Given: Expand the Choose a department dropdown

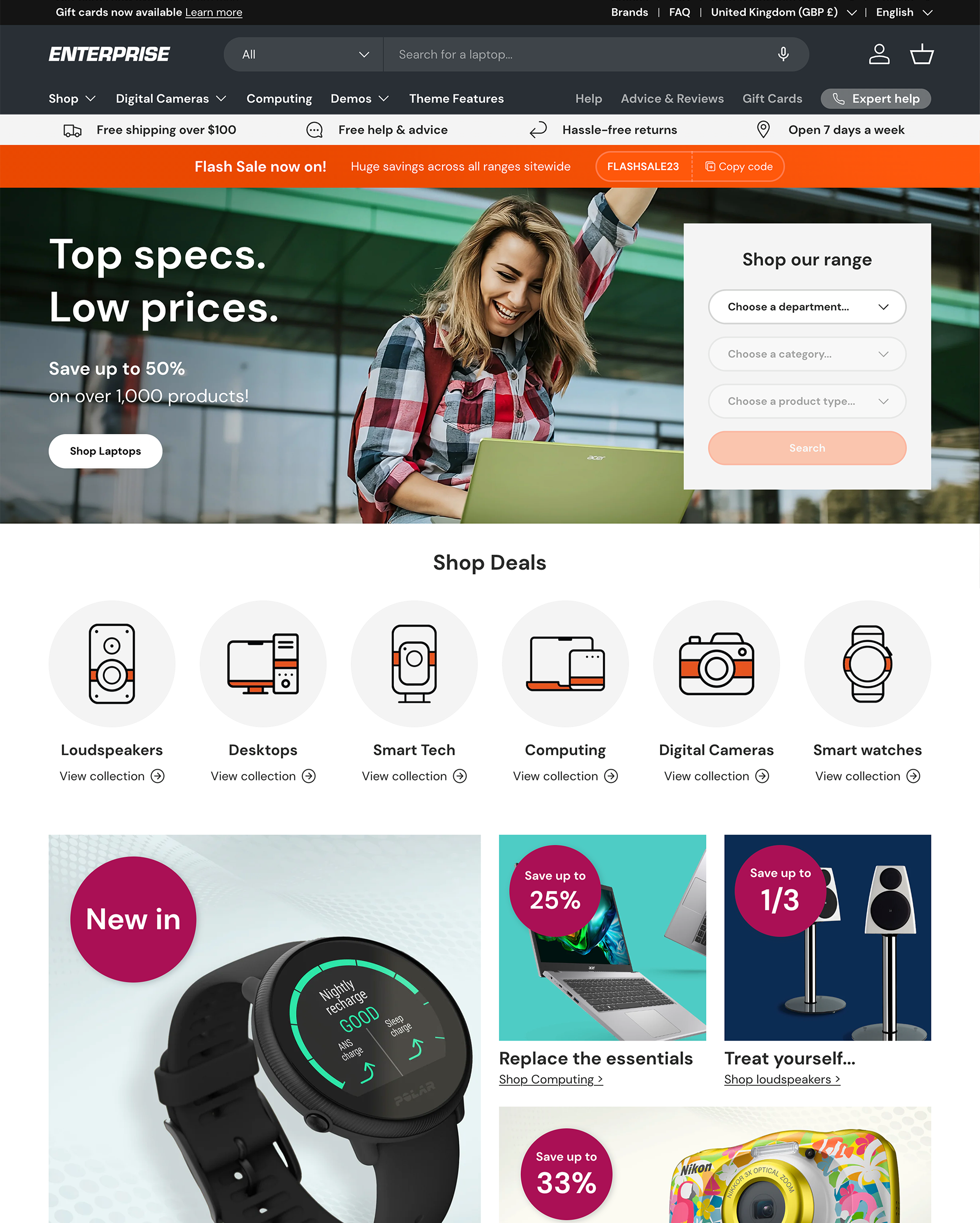Looking at the screenshot, I should tap(807, 307).
